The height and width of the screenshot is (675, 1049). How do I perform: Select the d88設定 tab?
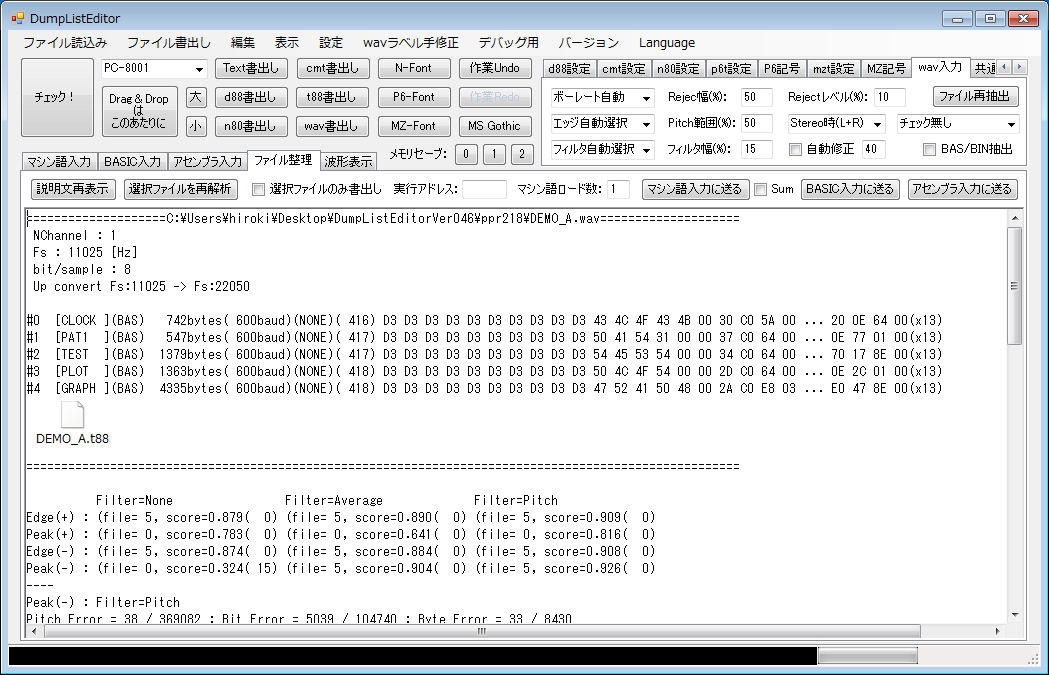(569, 69)
